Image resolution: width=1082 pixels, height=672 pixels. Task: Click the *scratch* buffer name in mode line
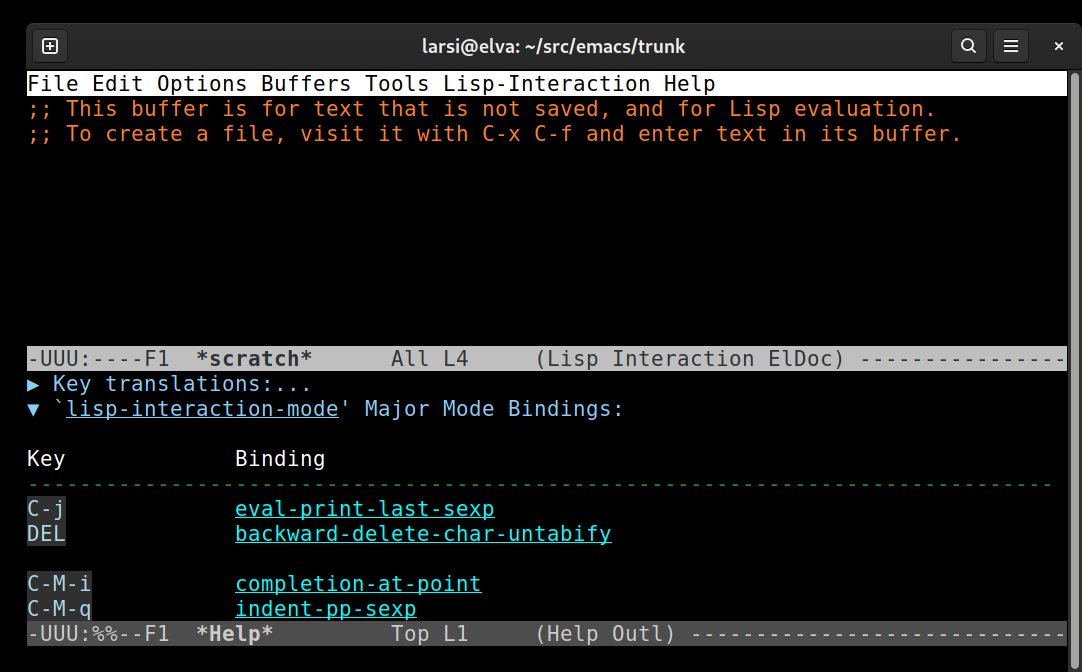click(254, 359)
